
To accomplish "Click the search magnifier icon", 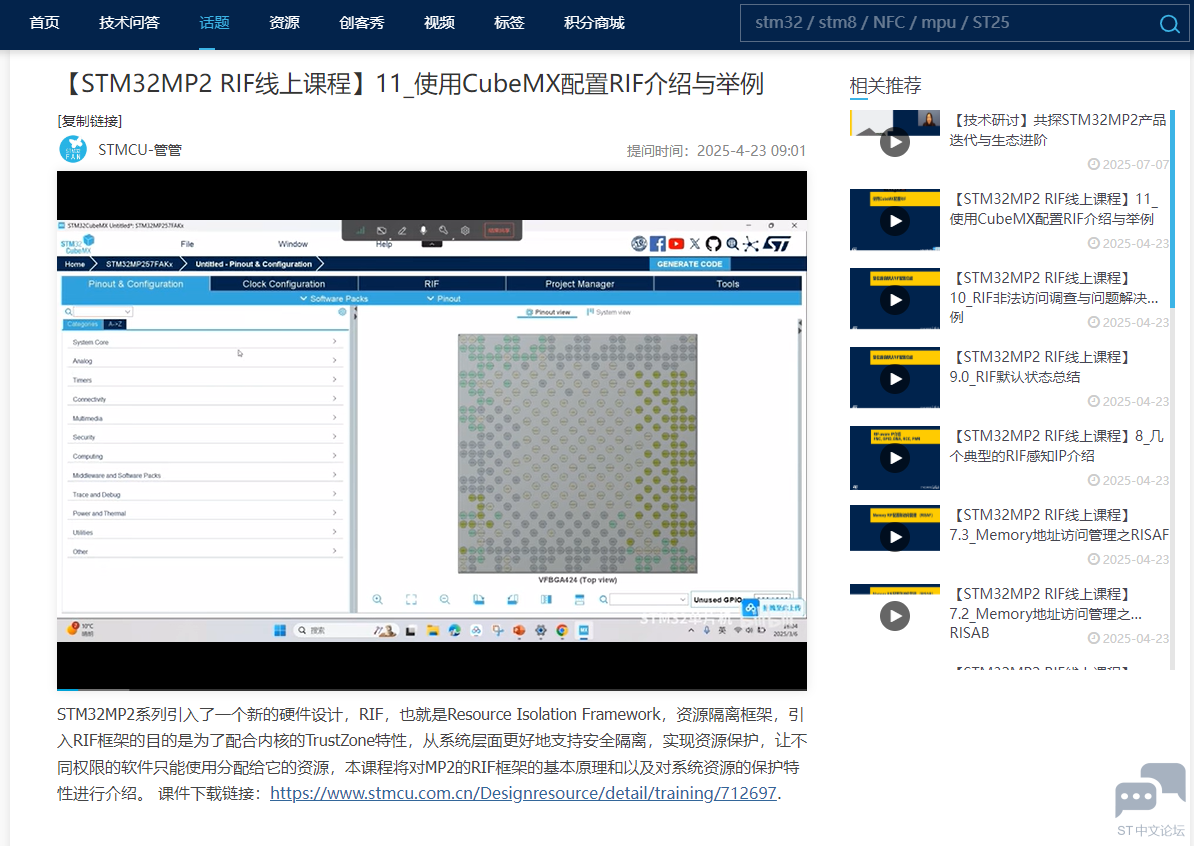I will (1170, 24).
